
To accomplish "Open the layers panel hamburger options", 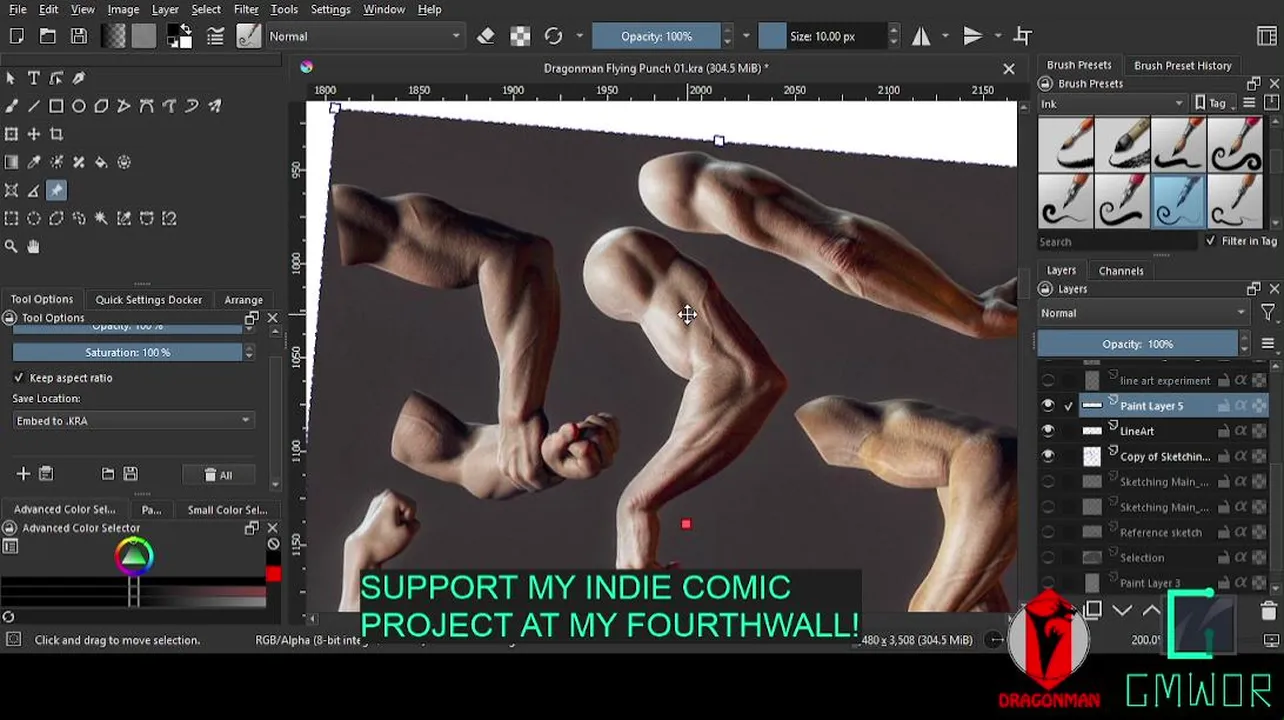I will [x=1268, y=344].
